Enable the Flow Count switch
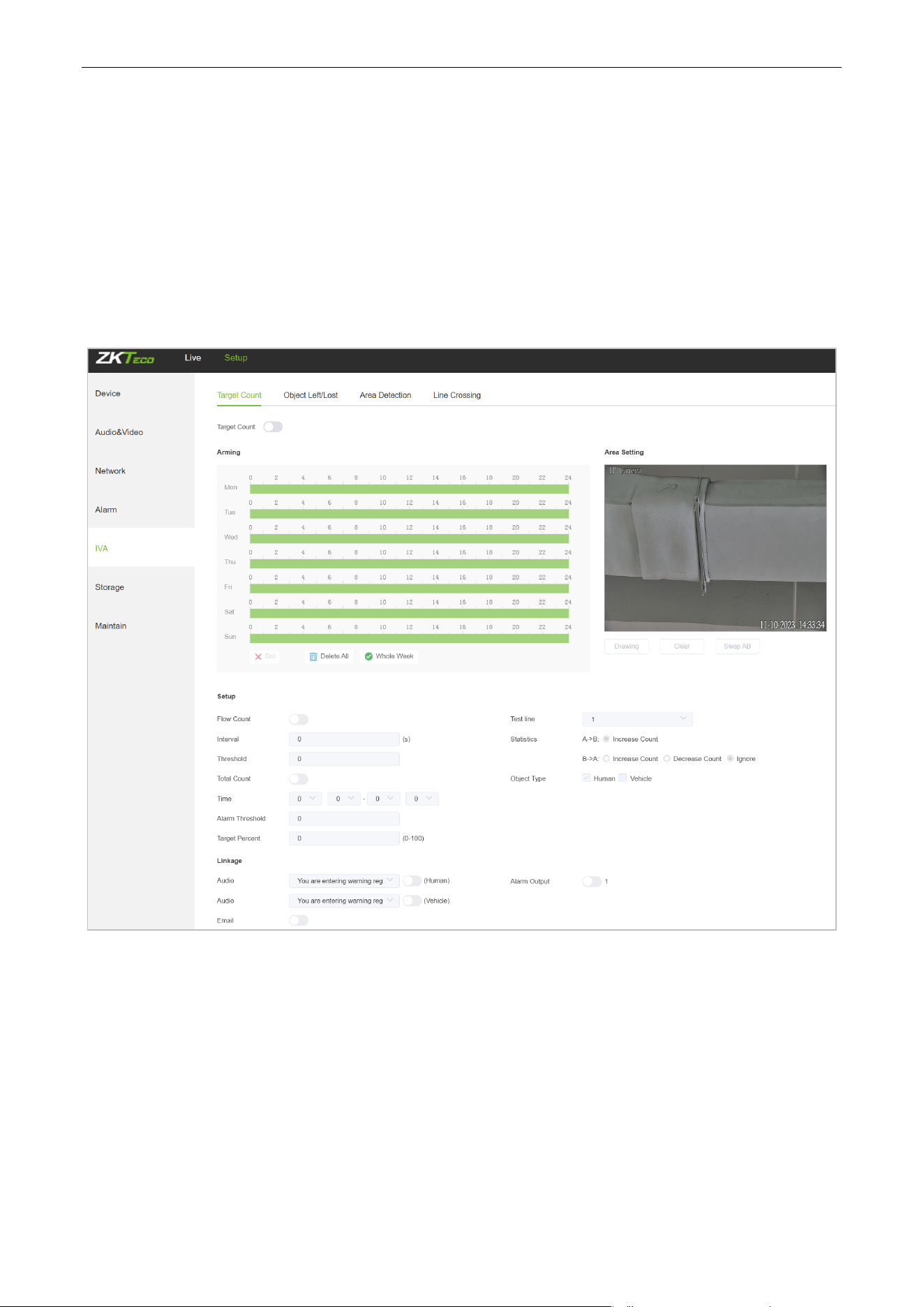 tap(299, 719)
